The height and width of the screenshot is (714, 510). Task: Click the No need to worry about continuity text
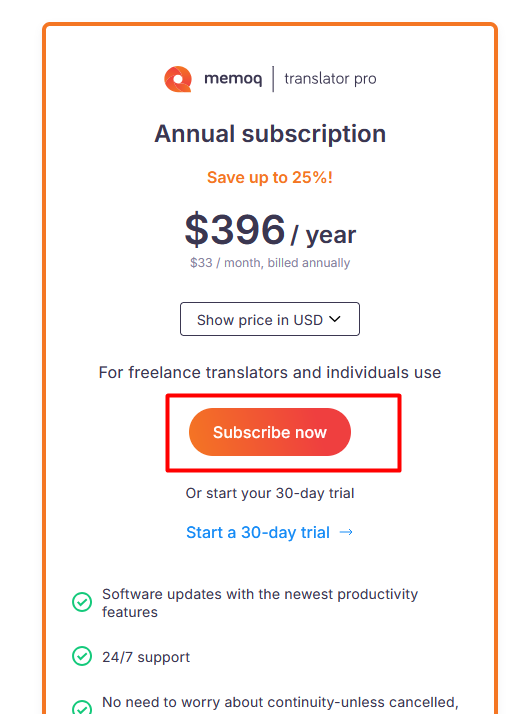pyautogui.click(x=280, y=704)
